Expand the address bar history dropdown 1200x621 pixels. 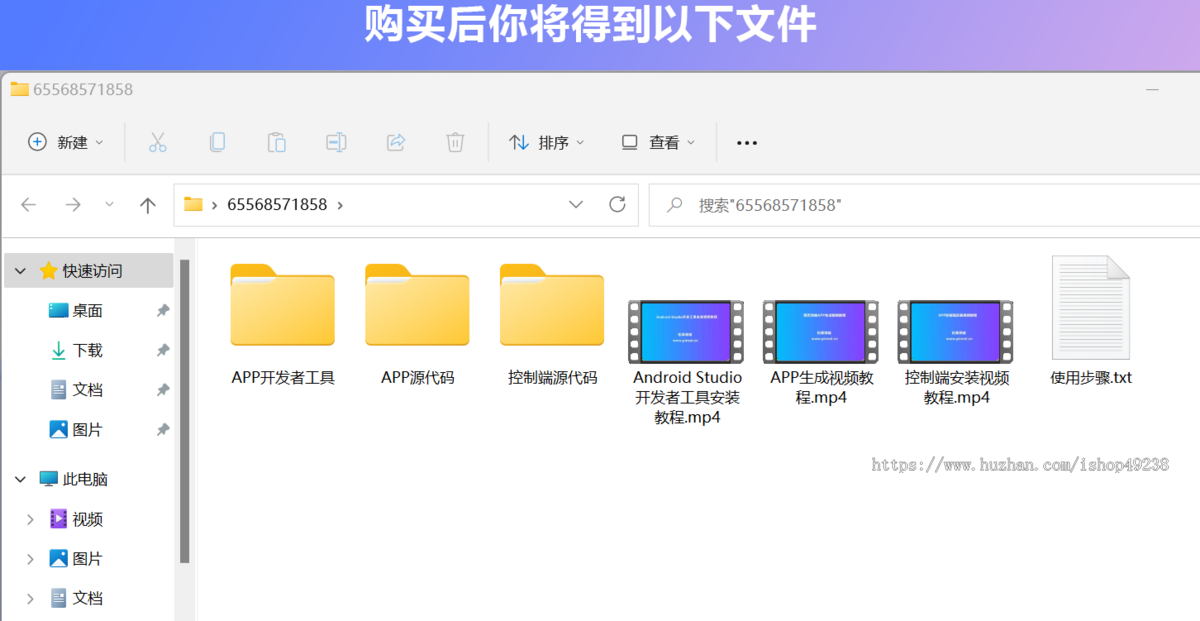pos(576,204)
